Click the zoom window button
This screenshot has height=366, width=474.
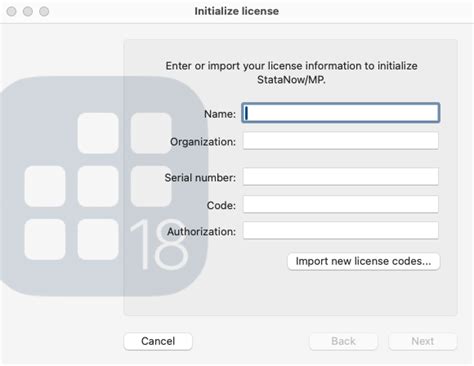(x=44, y=11)
